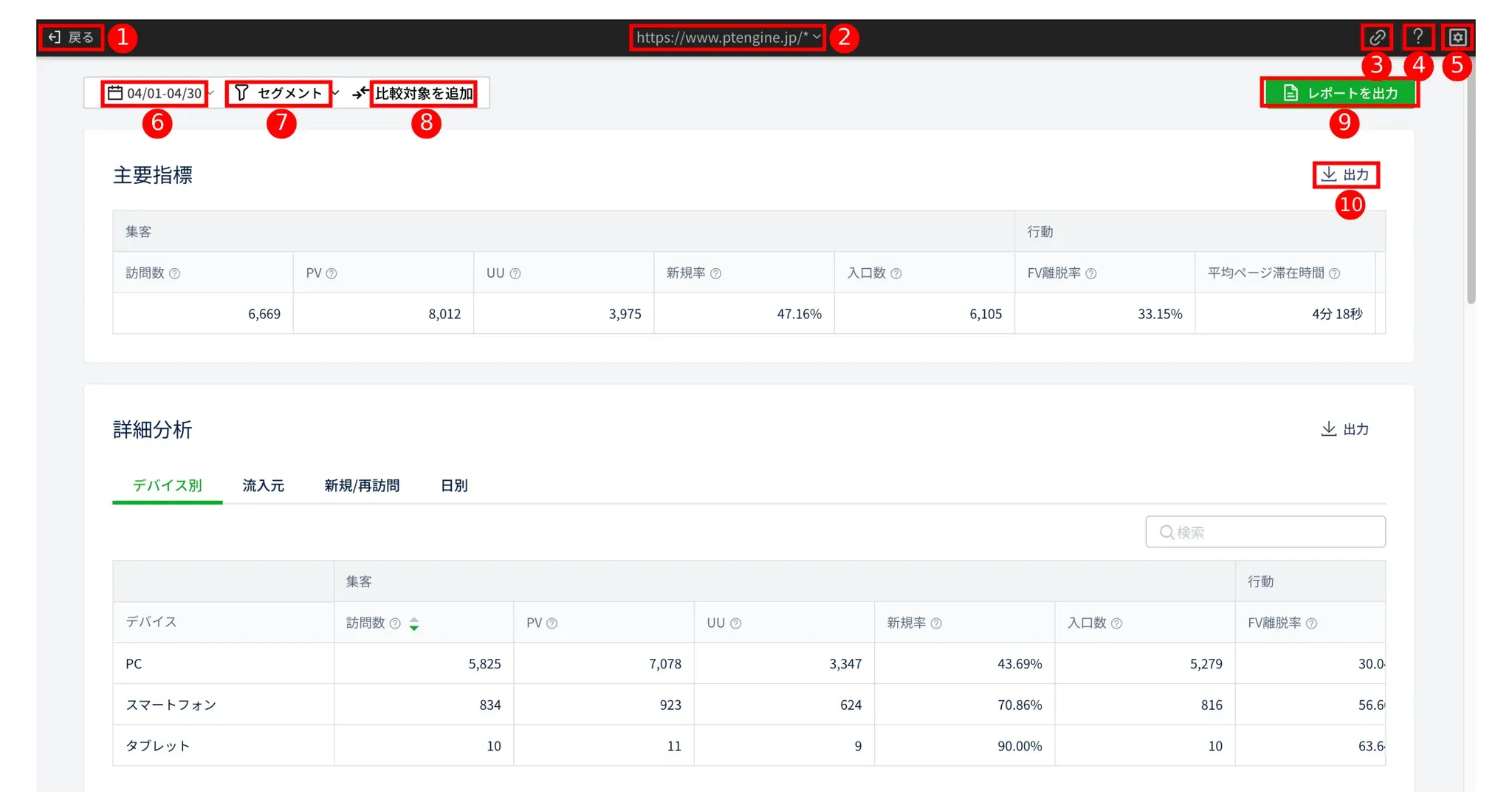Screen dimensions: 1512x811
Task: Click sort arrows on 訪問数 device column
Action: click(x=414, y=623)
